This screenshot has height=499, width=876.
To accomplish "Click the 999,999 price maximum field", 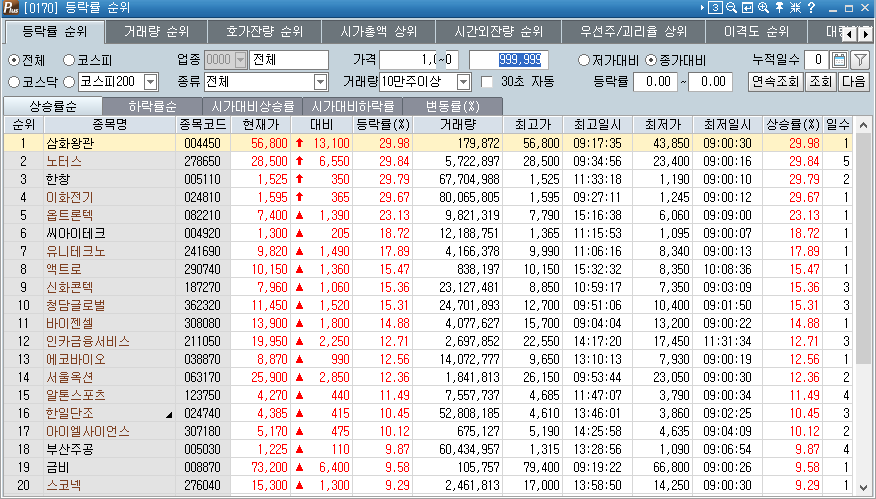I will 508,60.
